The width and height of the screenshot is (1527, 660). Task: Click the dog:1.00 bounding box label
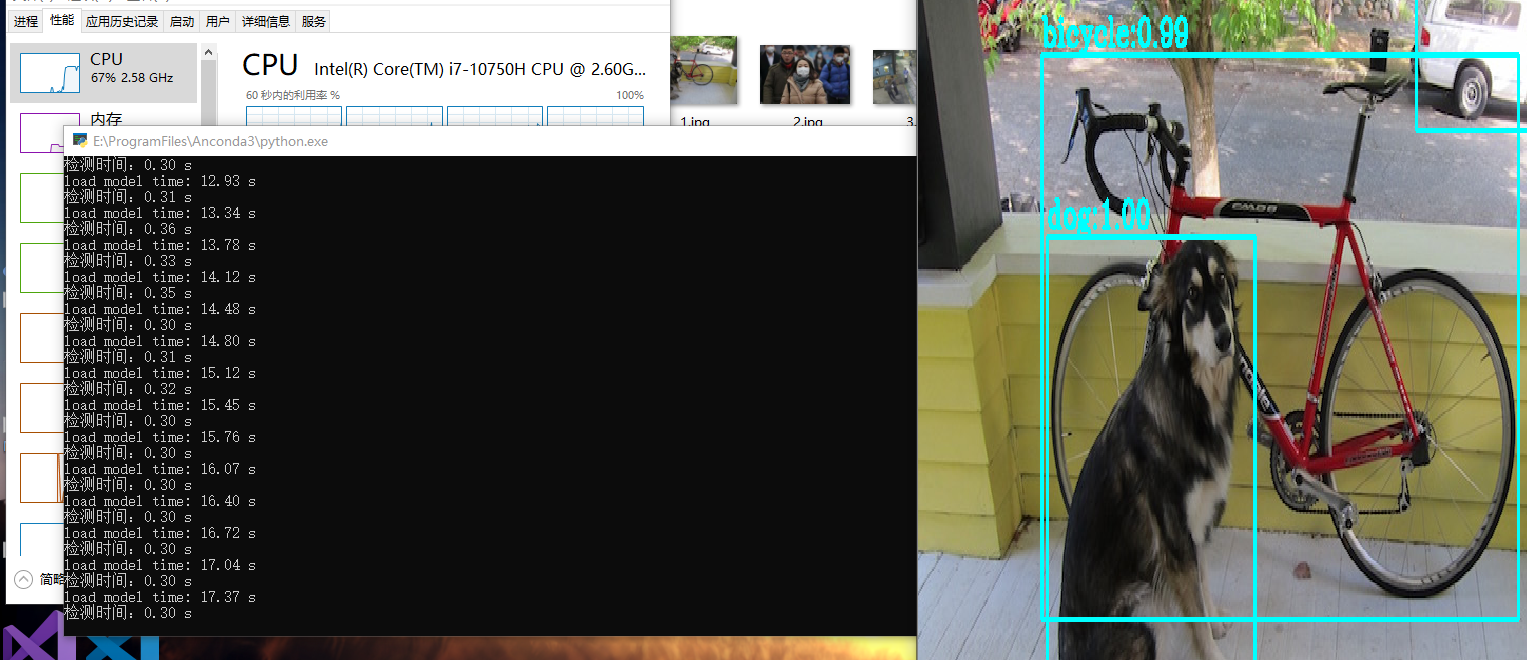pos(1097,213)
